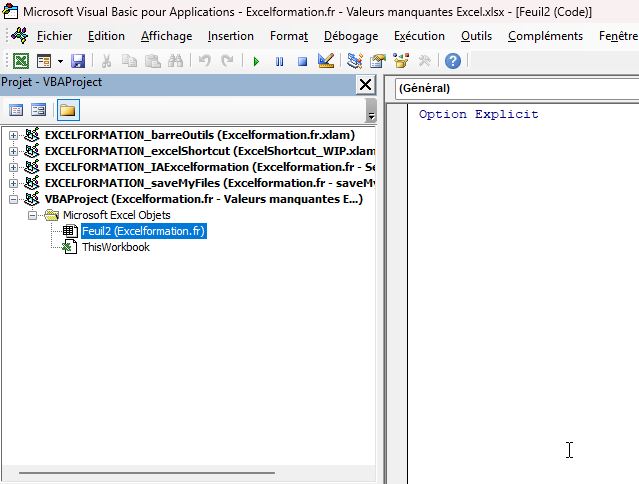Select Feuil2 (Excelformation.fr) sheet module
The height and width of the screenshot is (484, 639).
[143, 231]
